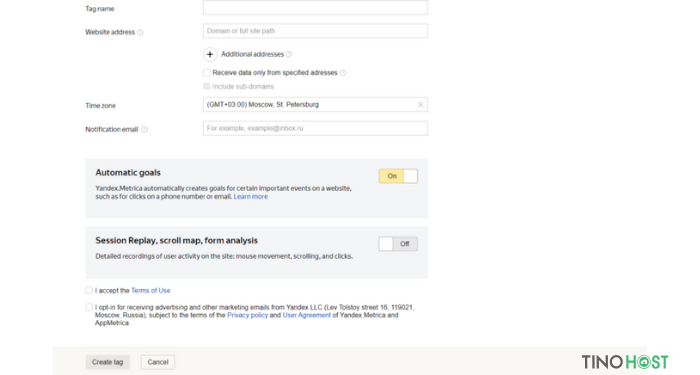Clear the Time zone selection

pyautogui.click(x=420, y=104)
